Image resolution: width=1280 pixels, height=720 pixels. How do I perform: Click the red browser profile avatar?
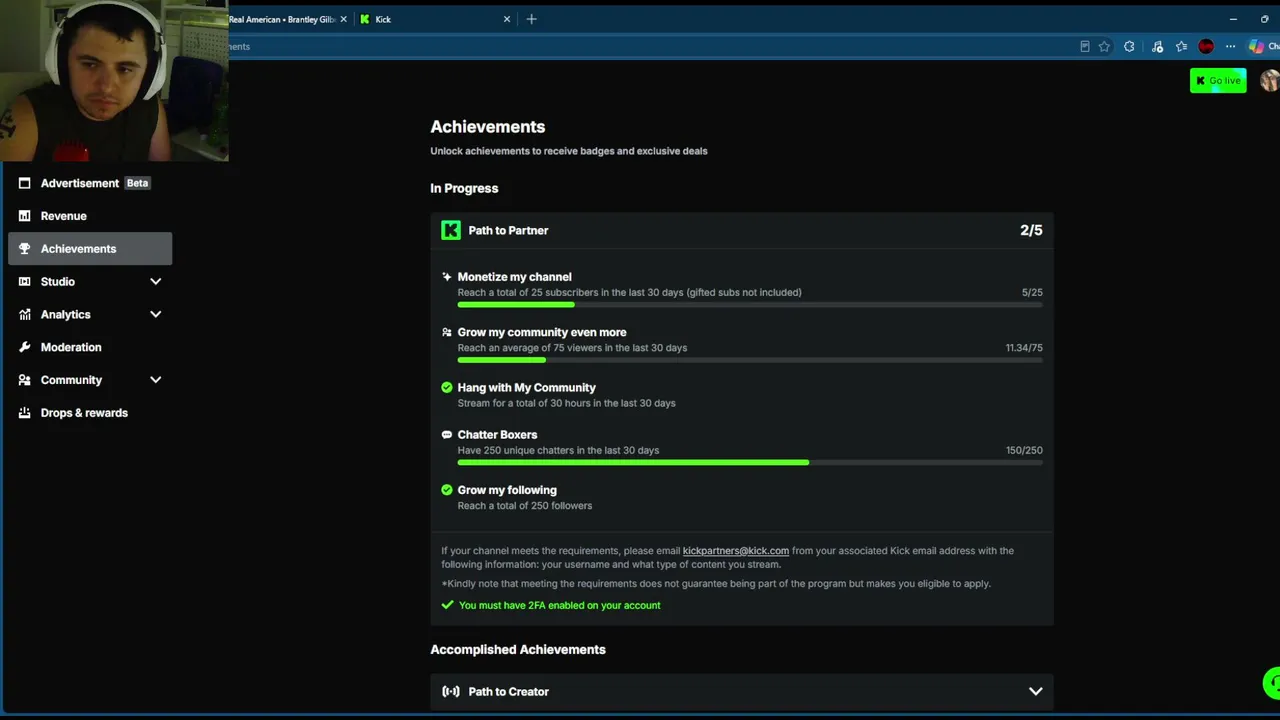(x=1206, y=46)
